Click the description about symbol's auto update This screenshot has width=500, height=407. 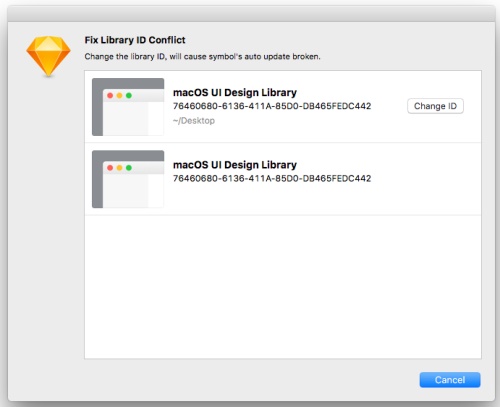point(202,56)
